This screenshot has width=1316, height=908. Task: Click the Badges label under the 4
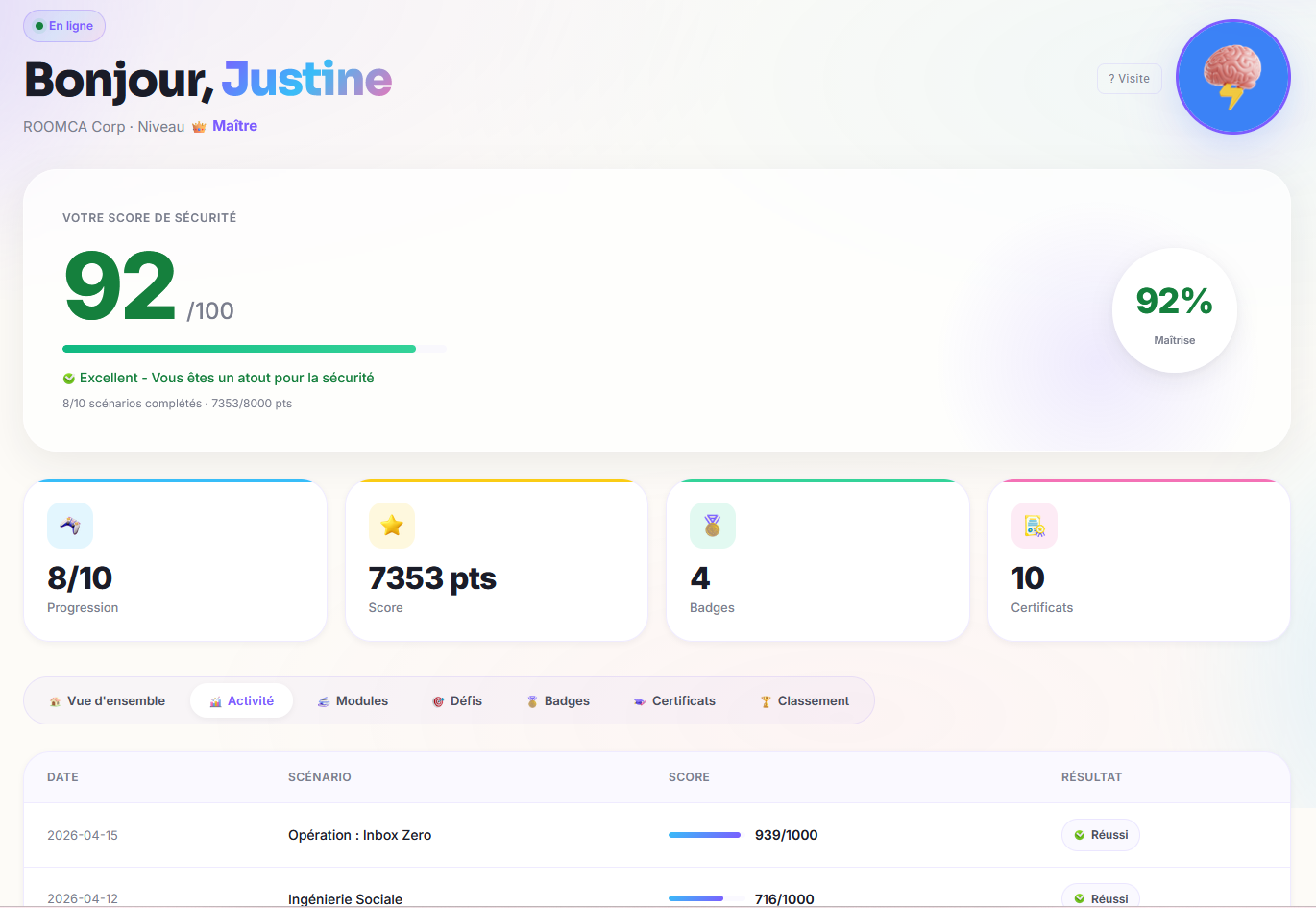click(x=712, y=607)
